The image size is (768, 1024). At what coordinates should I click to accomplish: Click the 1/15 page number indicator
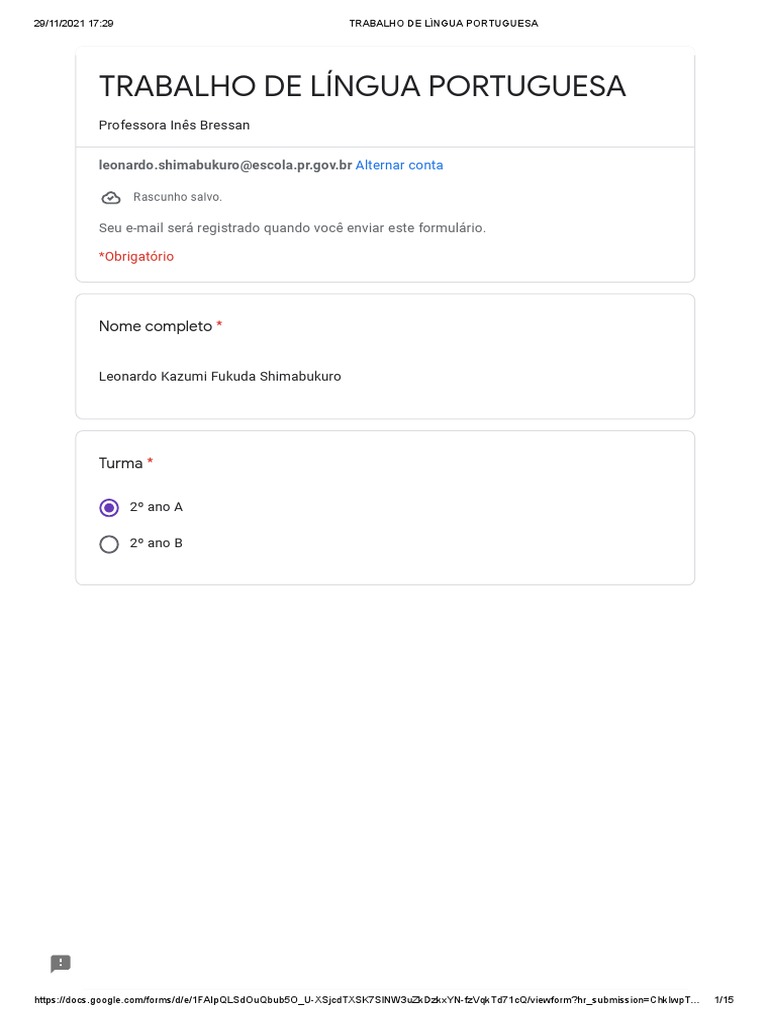[724, 1000]
